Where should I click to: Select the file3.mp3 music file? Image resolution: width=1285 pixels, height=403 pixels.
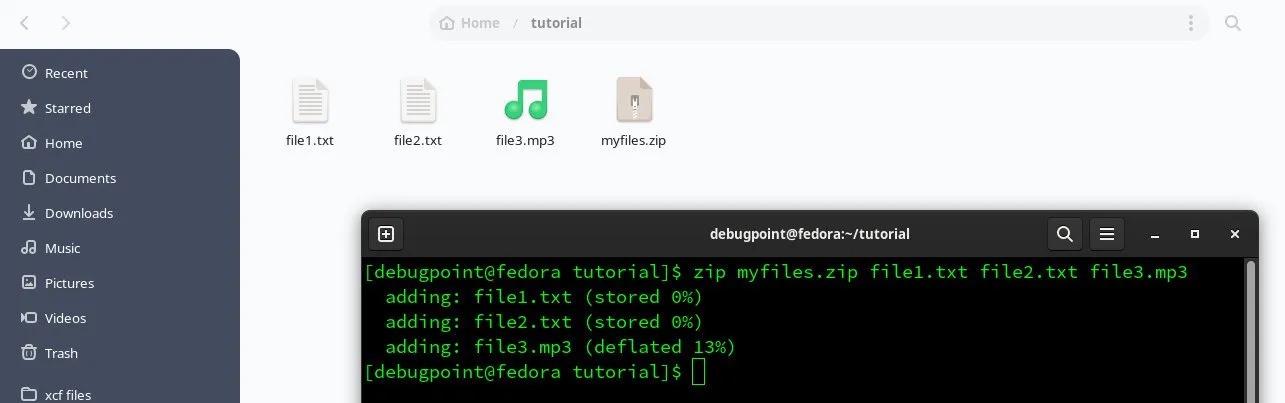525,101
